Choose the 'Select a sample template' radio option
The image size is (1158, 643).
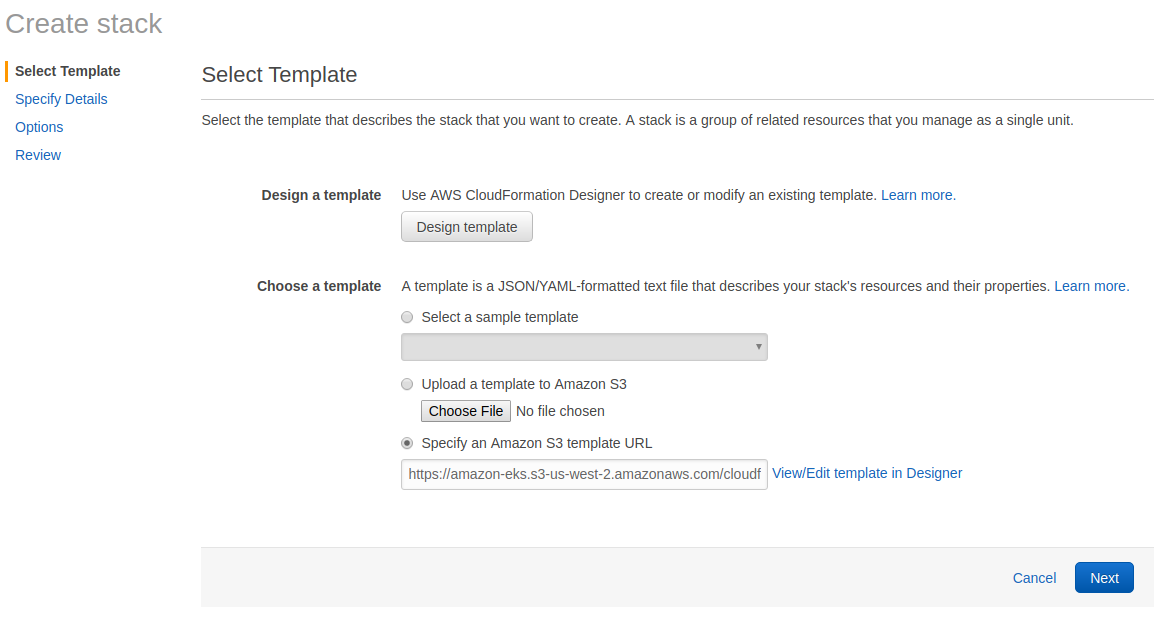pyautogui.click(x=407, y=317)
